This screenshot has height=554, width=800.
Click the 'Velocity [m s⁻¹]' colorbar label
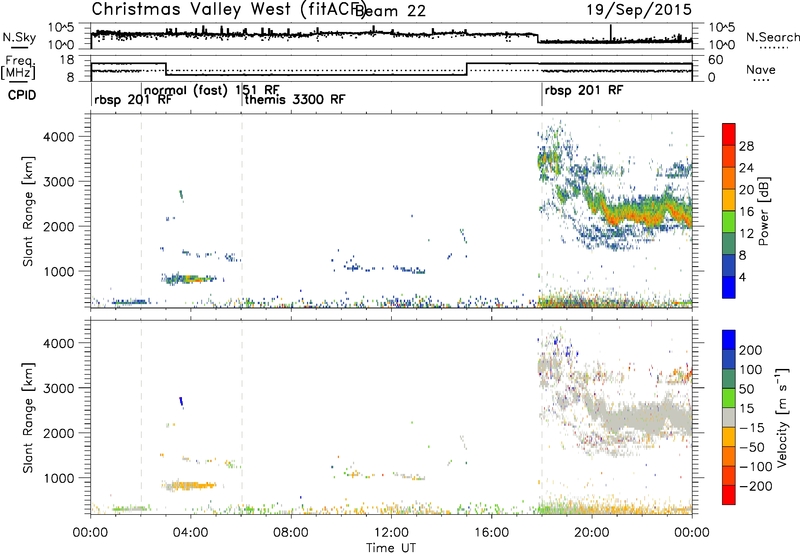(782, 417)
